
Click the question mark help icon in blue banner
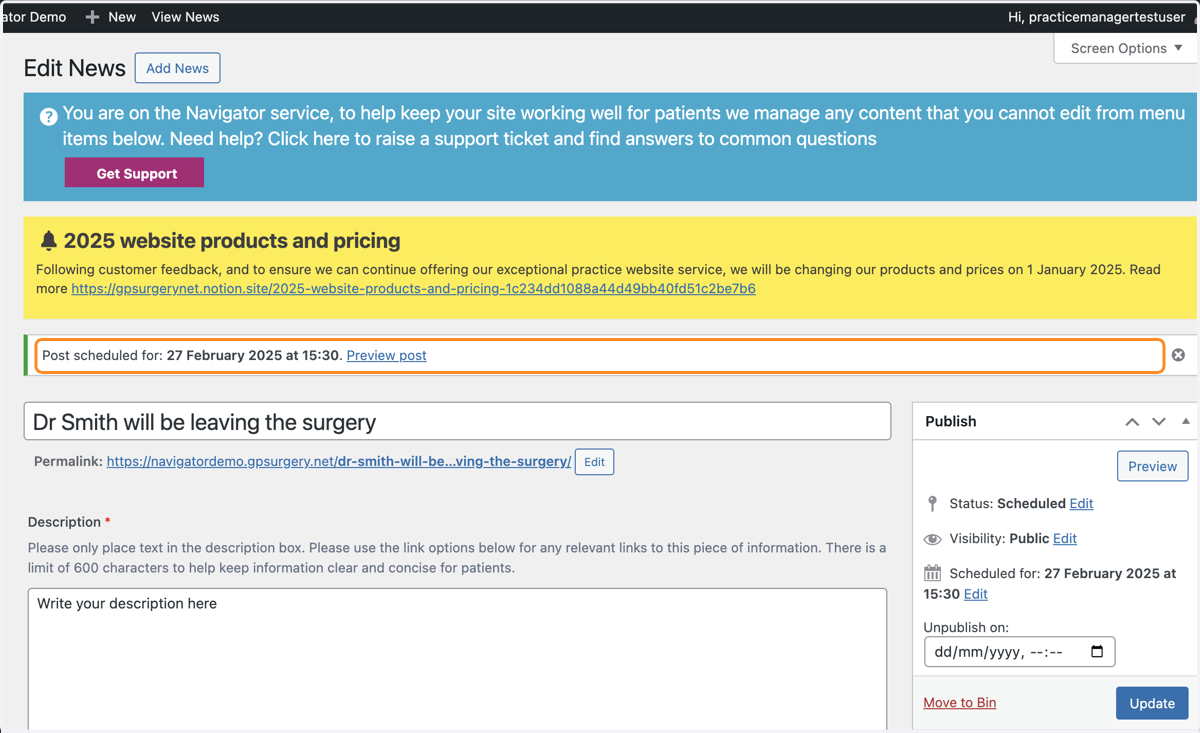[x=48, y=117]
